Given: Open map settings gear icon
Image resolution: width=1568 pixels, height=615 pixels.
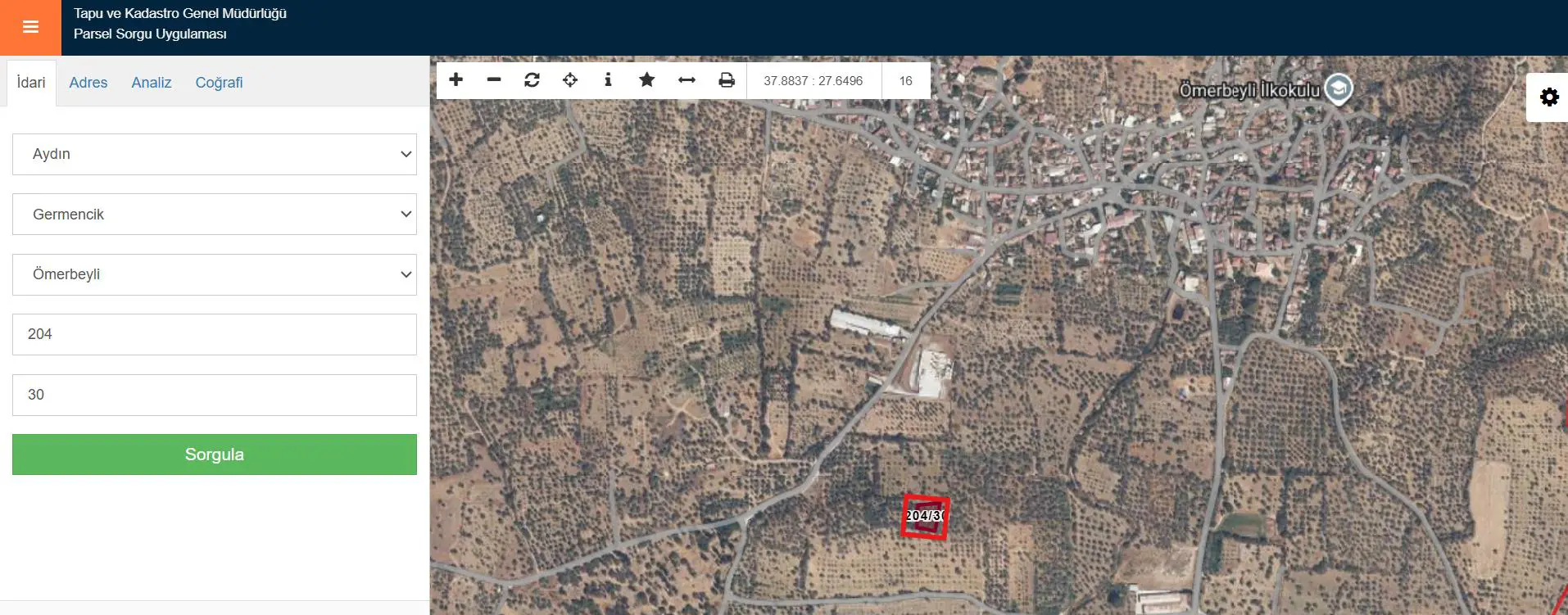Looking at the screenshot, I should tap(1548, 97).
